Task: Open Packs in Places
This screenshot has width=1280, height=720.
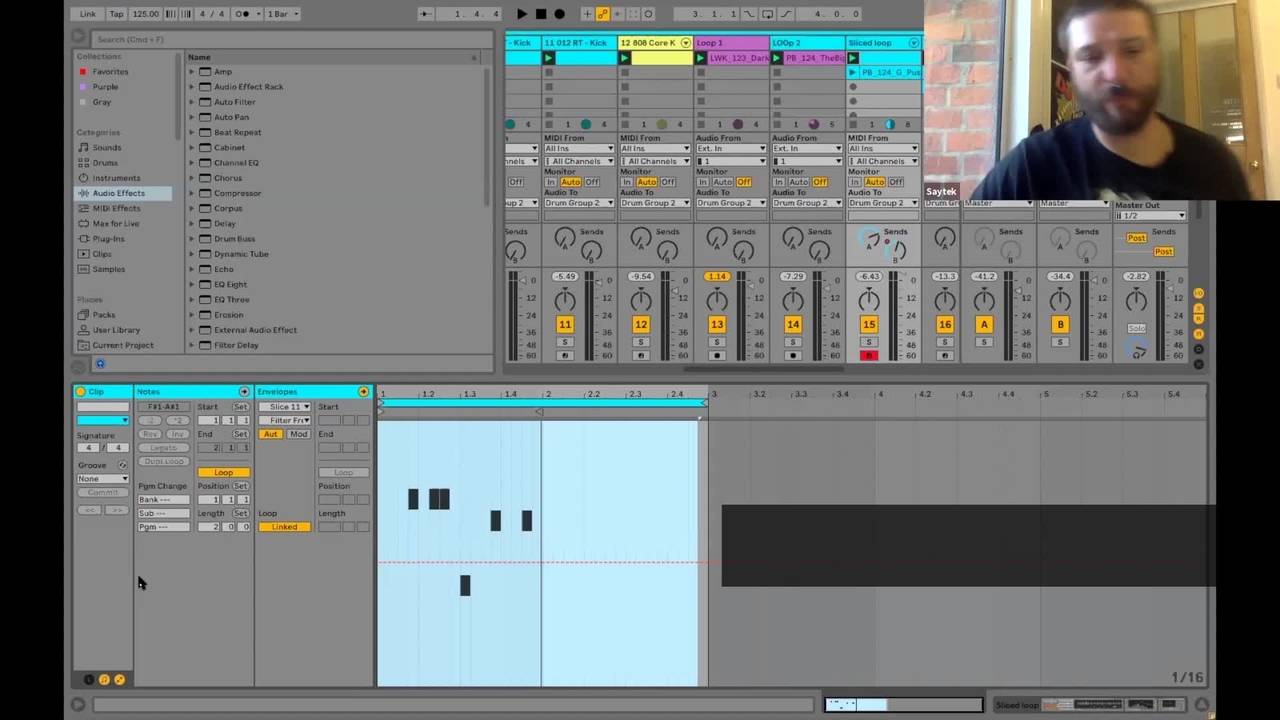Action: click(x=104, y=315)
